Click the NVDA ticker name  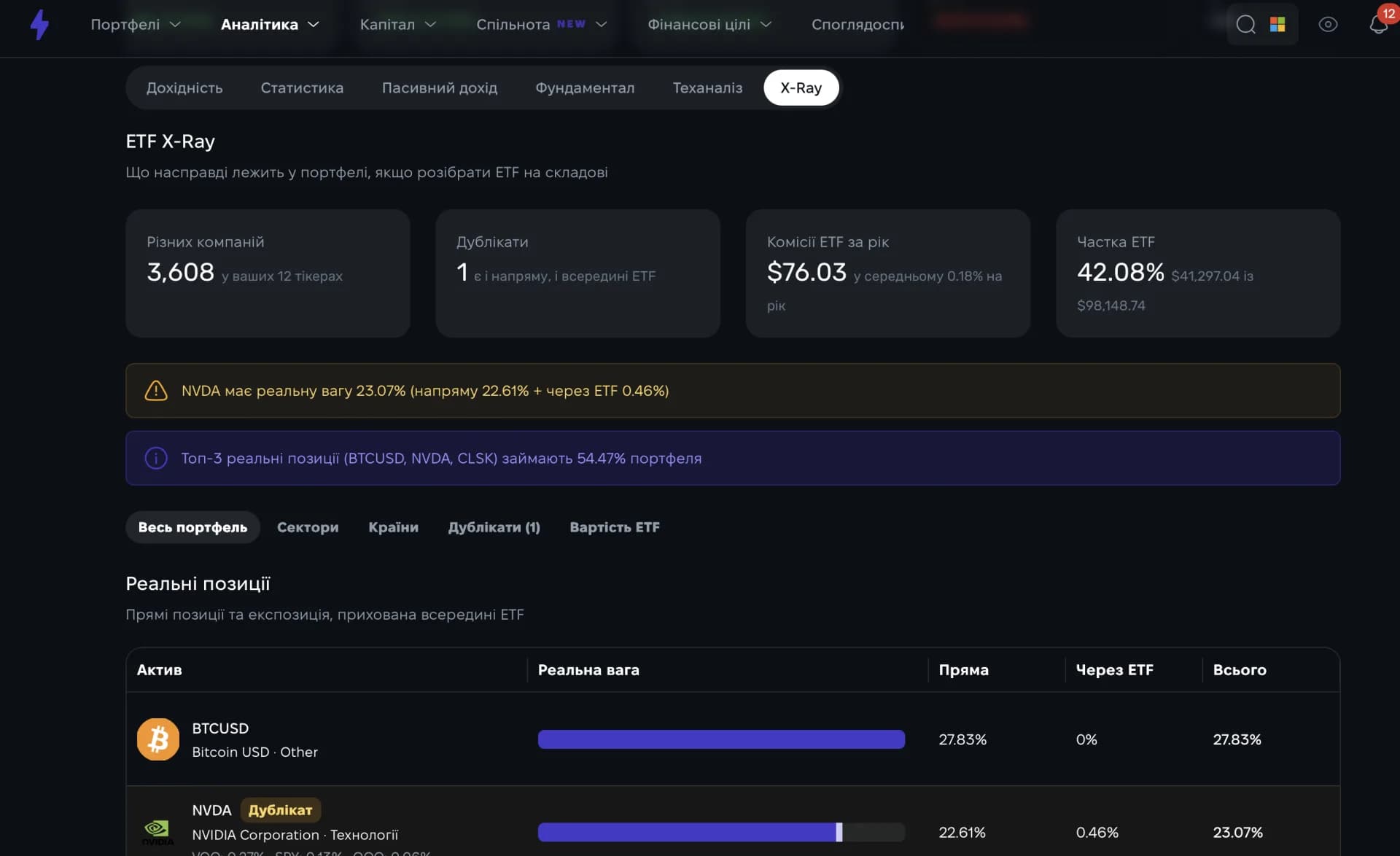[211, 810]
